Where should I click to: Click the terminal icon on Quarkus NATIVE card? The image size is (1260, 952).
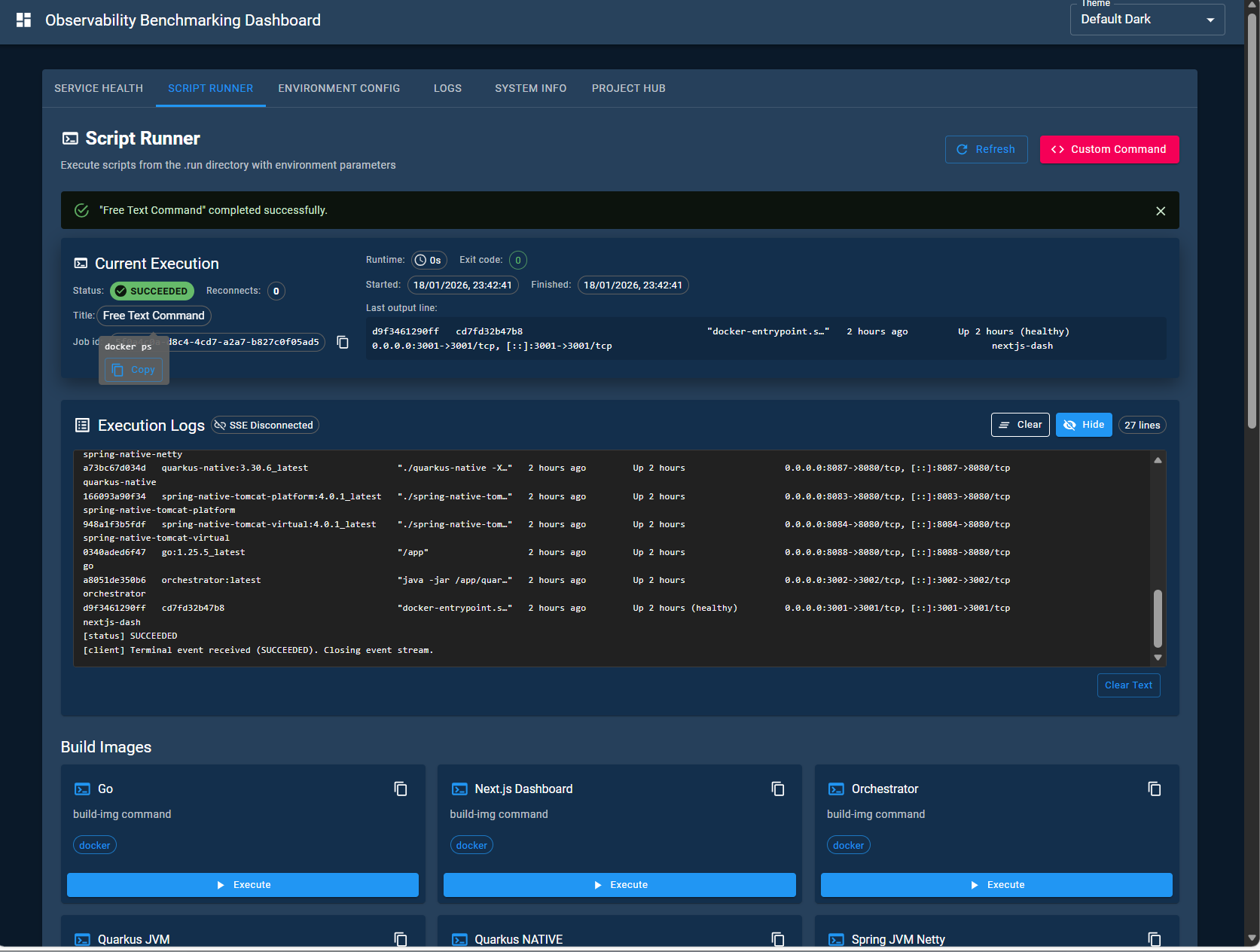[x=459, y=939]
